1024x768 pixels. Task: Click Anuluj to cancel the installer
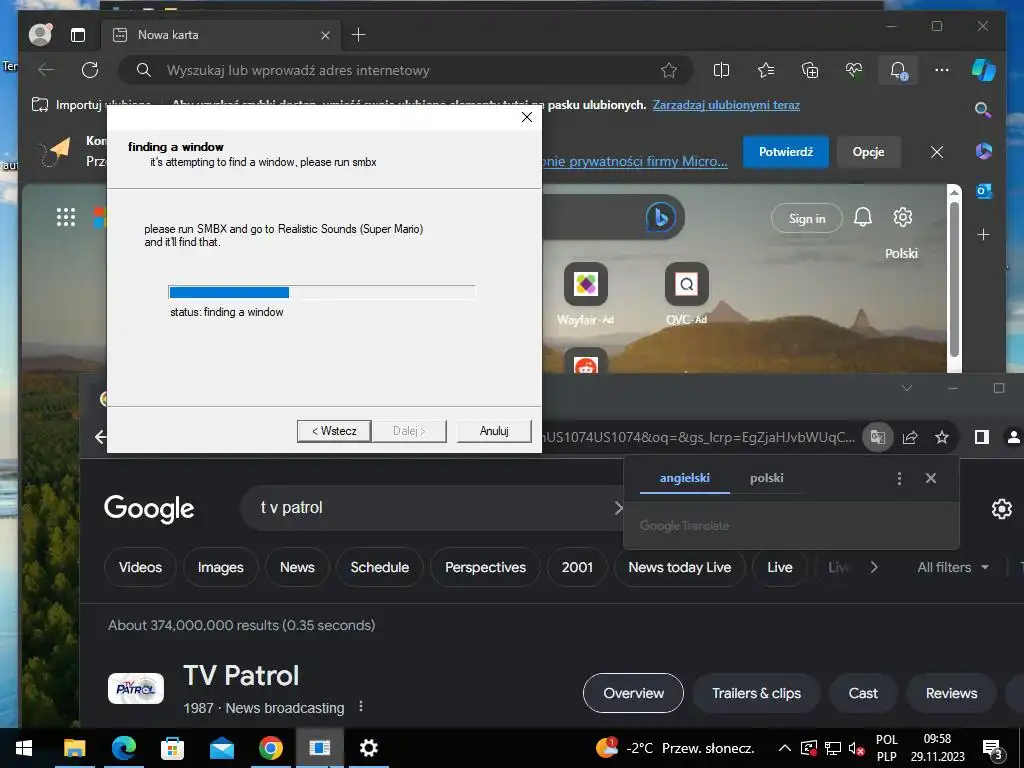494,431
